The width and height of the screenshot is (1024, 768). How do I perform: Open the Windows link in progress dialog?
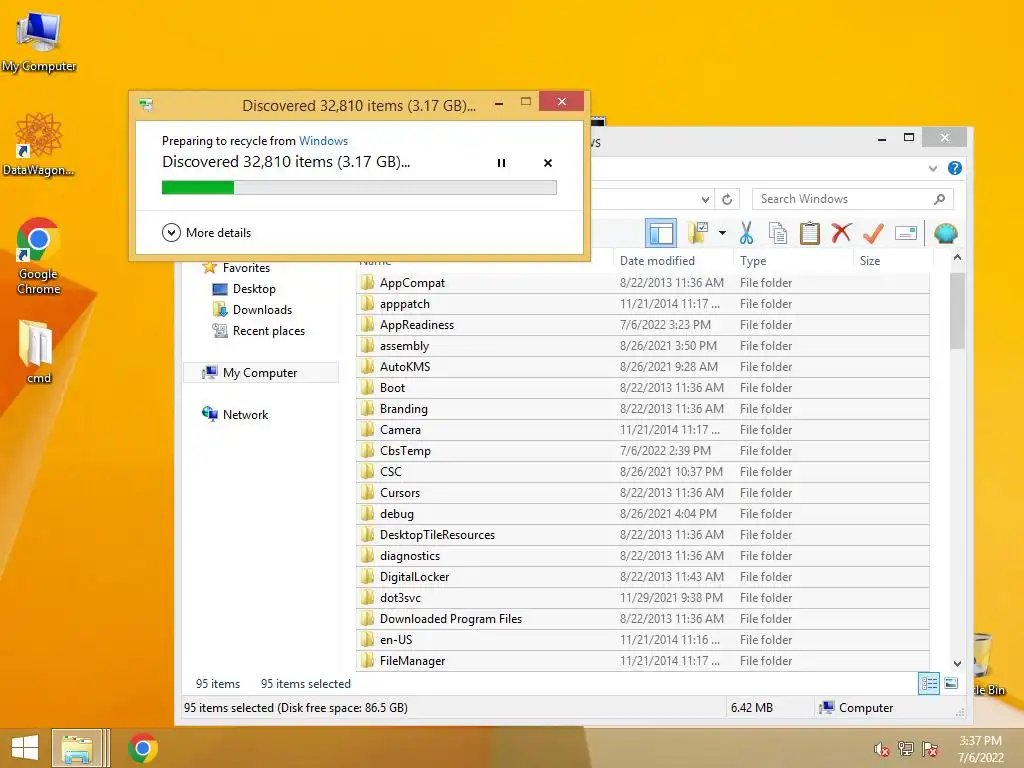323,140
